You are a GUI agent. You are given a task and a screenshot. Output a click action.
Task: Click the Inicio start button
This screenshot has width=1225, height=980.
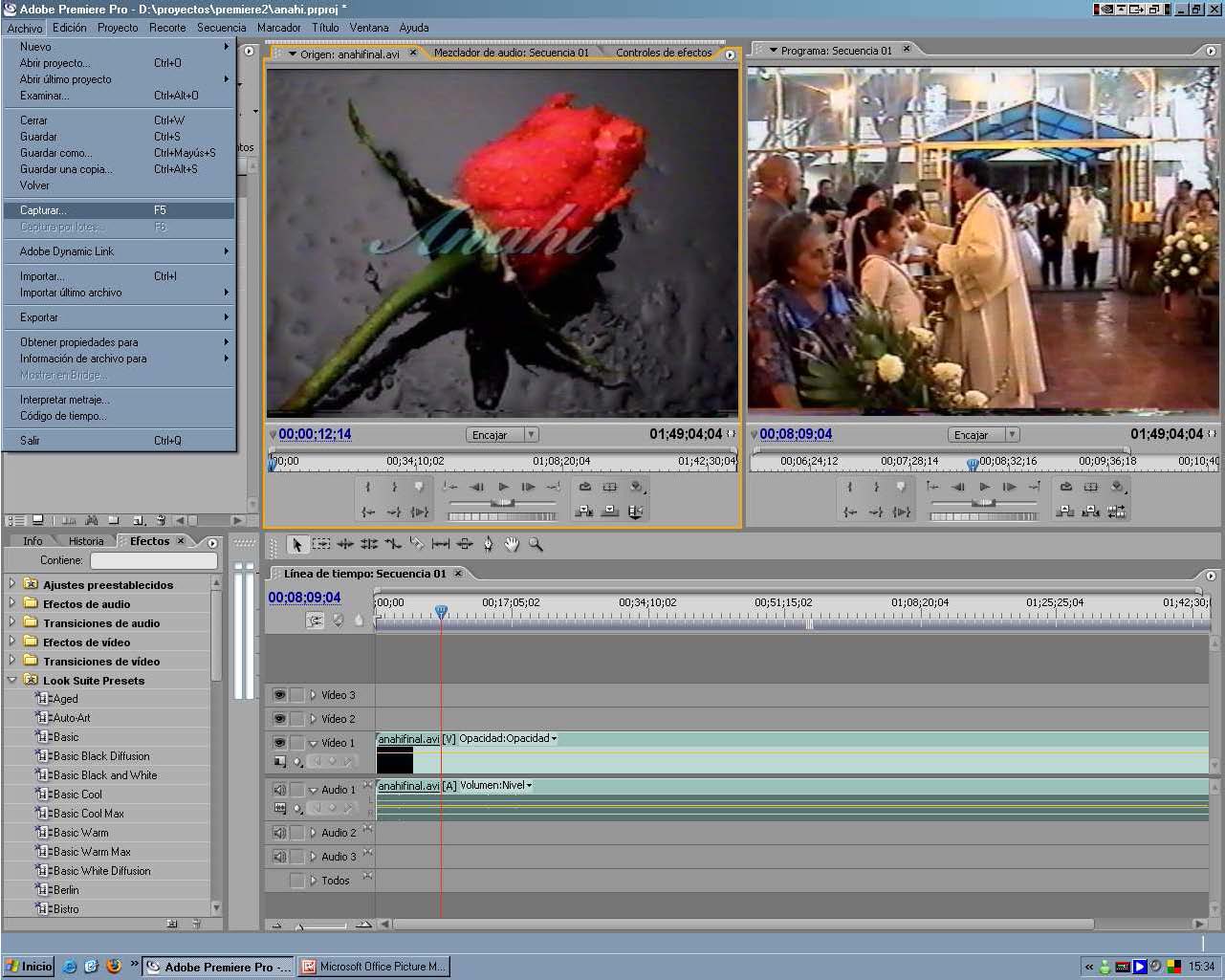(x=29, y=967)
